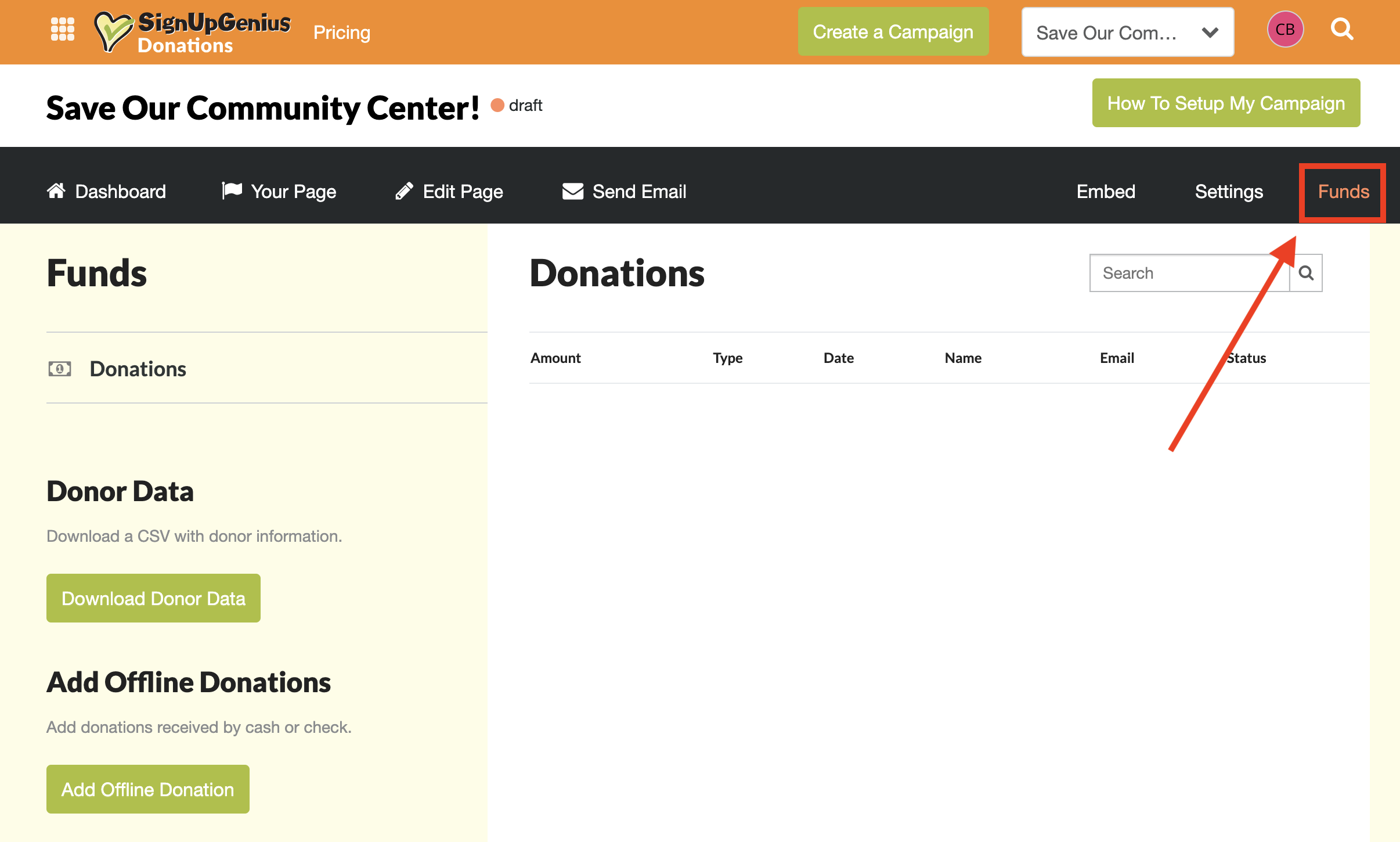The width and height of the screenshot is (1400, 842).
Task: Open the apps grid icon
Action: coord(62,29)
